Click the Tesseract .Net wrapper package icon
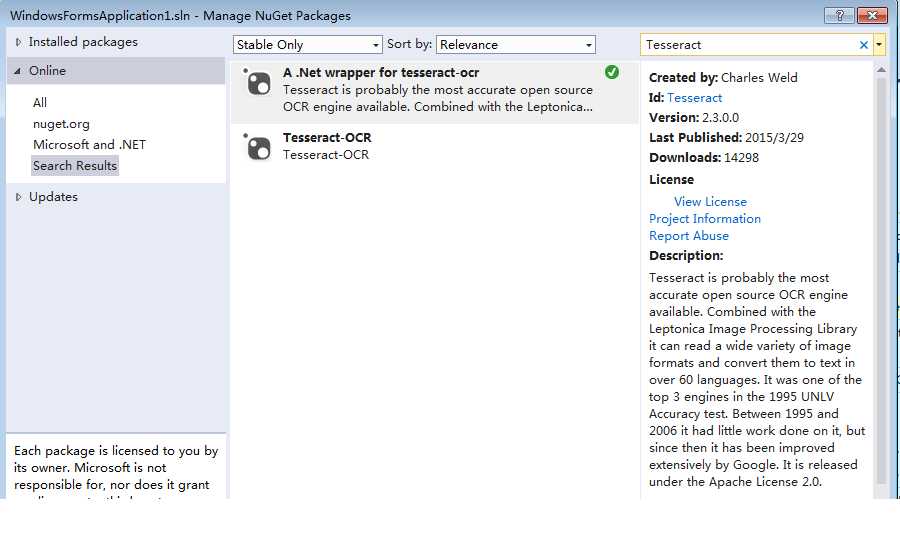The width and height of the screenshot is (900, 540). point(258,83)
